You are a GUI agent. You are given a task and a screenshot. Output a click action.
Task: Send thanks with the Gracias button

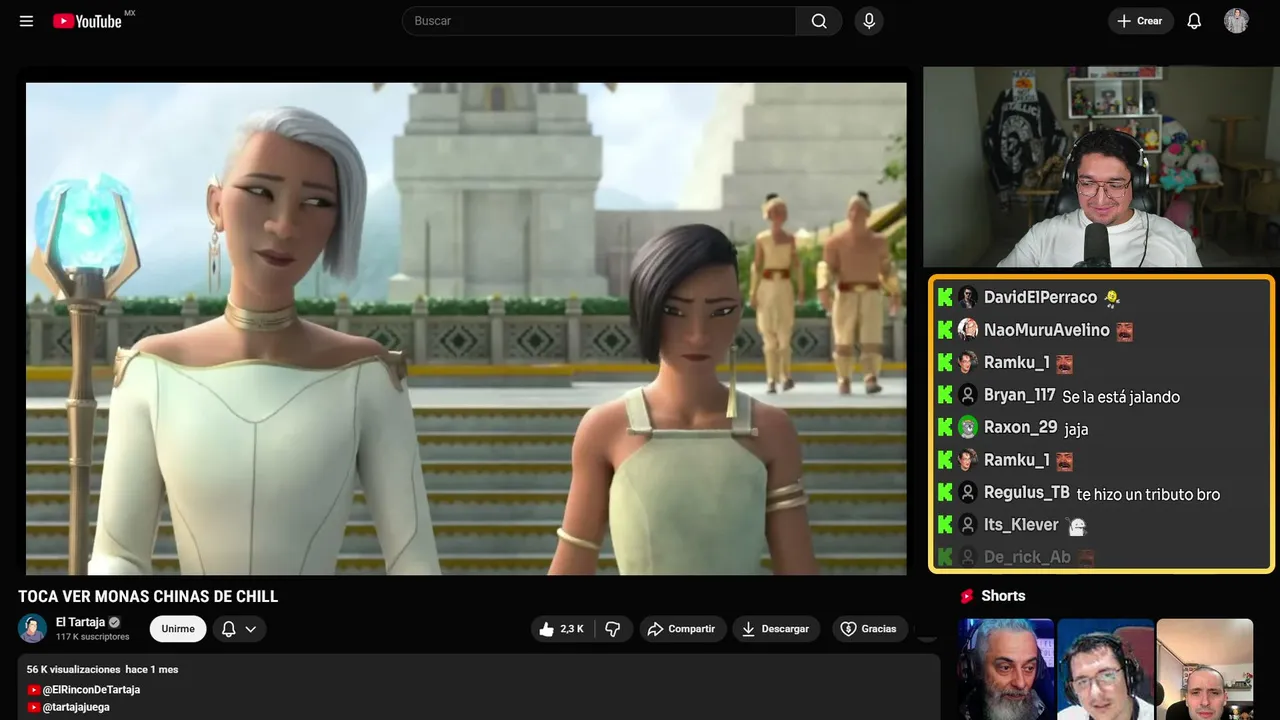[x=869, y=629]
